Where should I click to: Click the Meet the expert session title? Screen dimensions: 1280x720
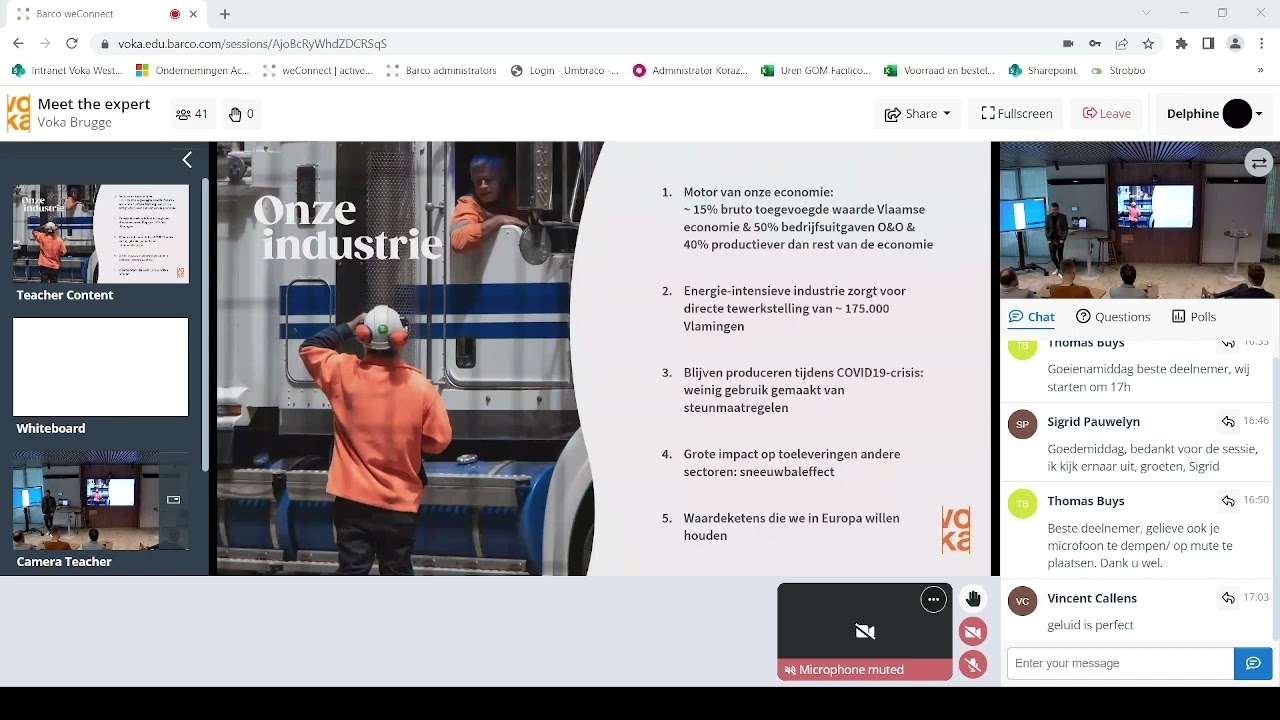94,104
